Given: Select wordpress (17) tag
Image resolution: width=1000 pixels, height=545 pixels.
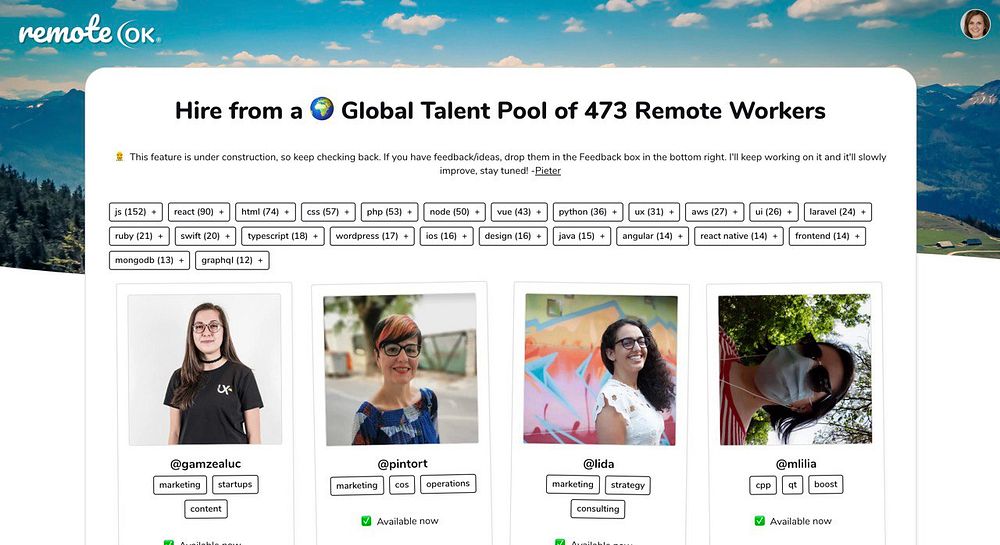Looking at the screenshot, I should (372, 236).
